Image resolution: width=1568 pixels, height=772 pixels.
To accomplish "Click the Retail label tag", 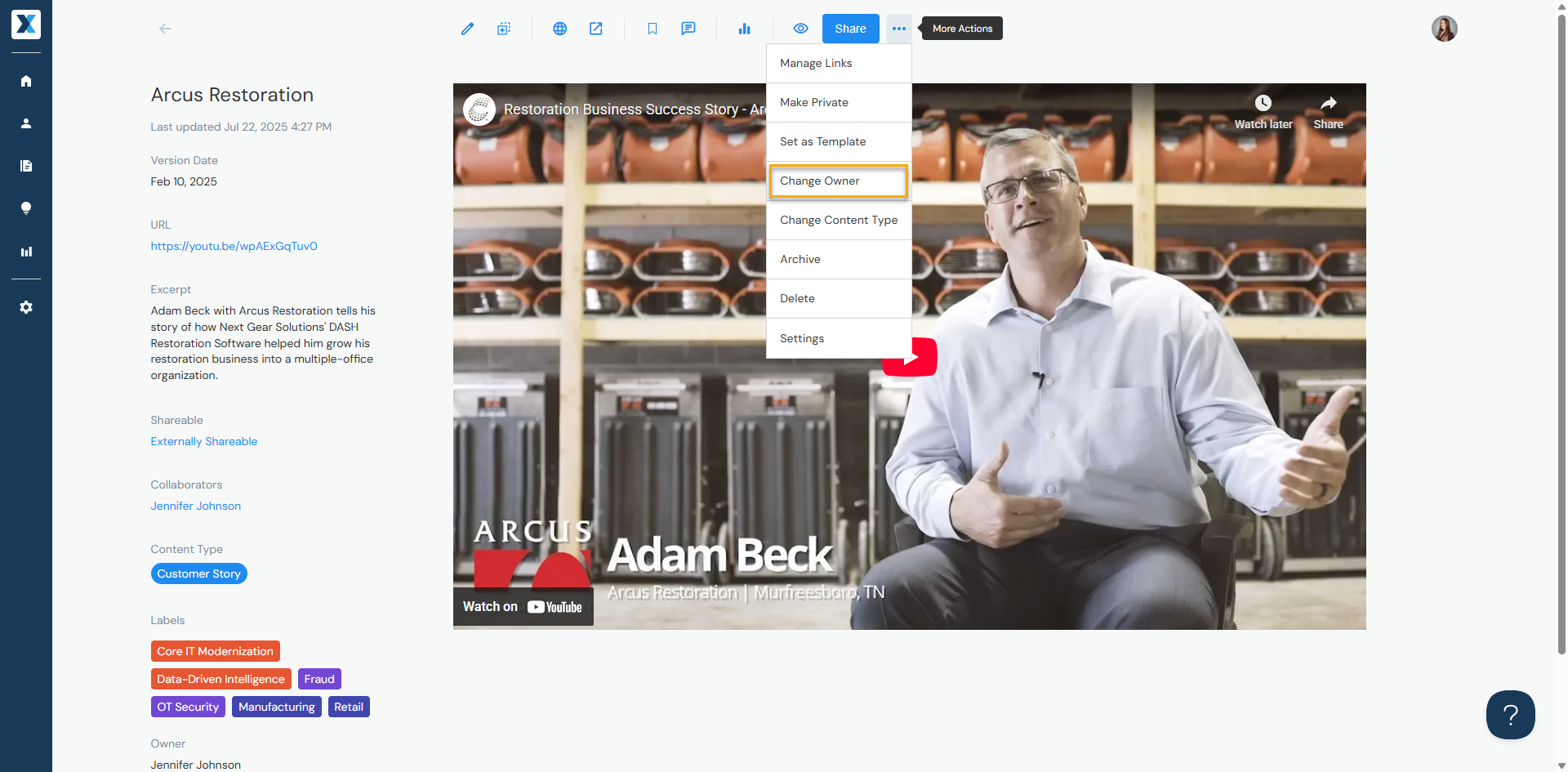I will click(349, 707).
